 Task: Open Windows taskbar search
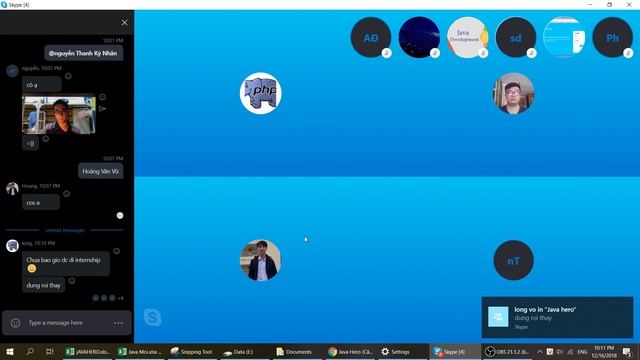pos(30,351)
